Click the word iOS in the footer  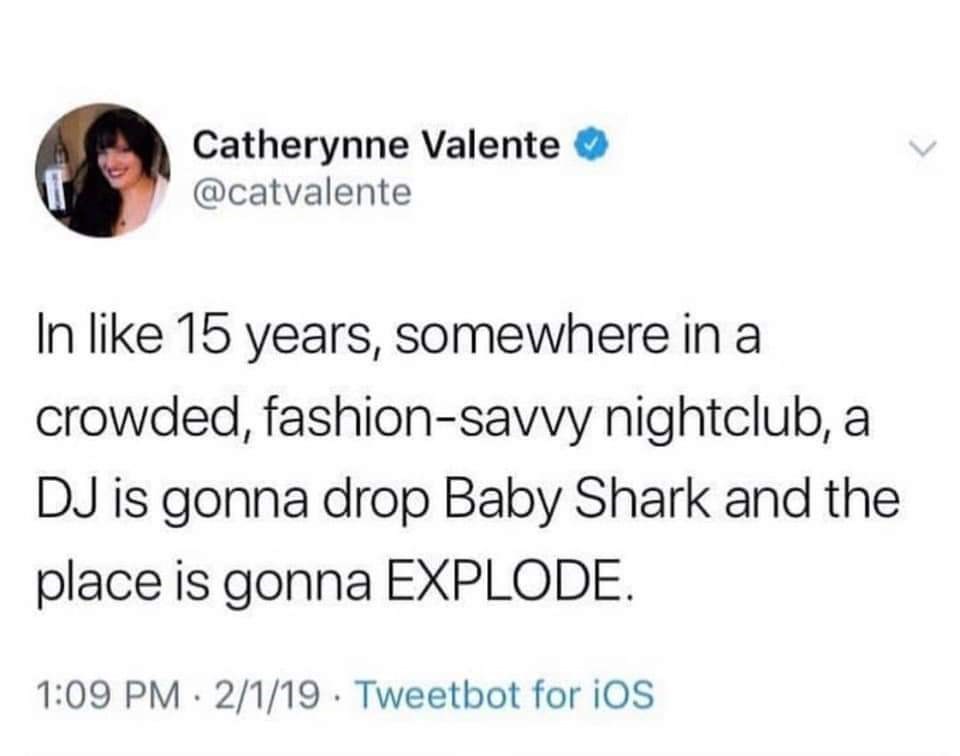pyautogui.click(x=620, y=692)
